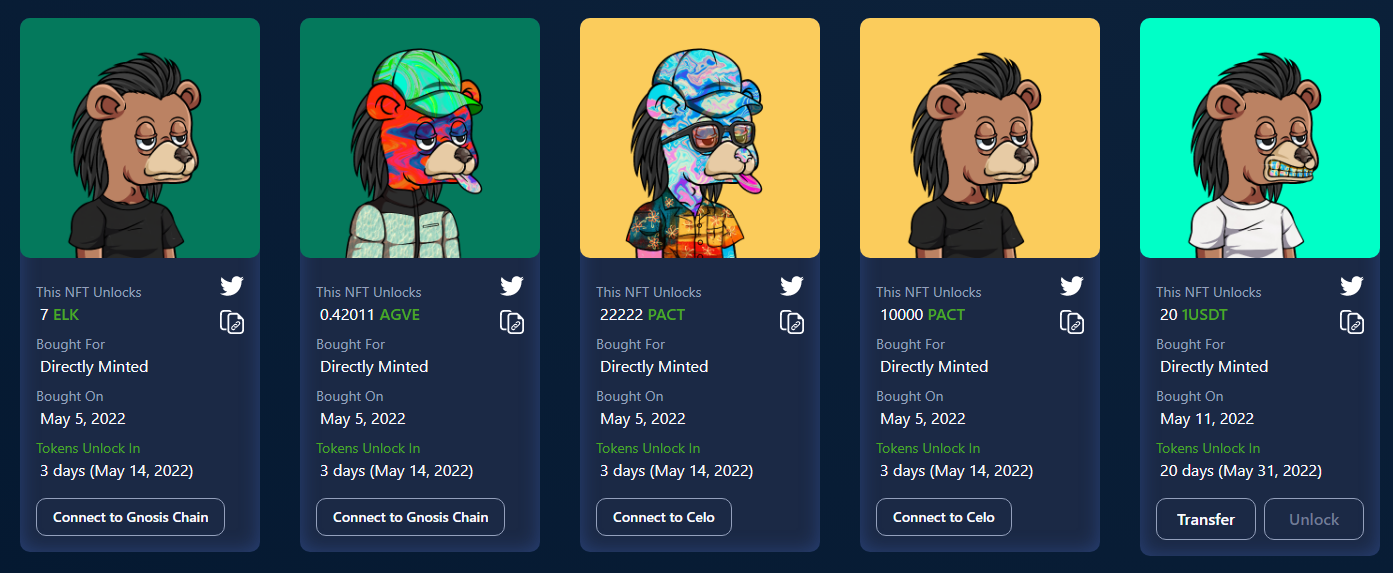This screenshot has width=1393, height=573.
Task: Share the ELK NFT on Twitter
Action: pos(232,286)
